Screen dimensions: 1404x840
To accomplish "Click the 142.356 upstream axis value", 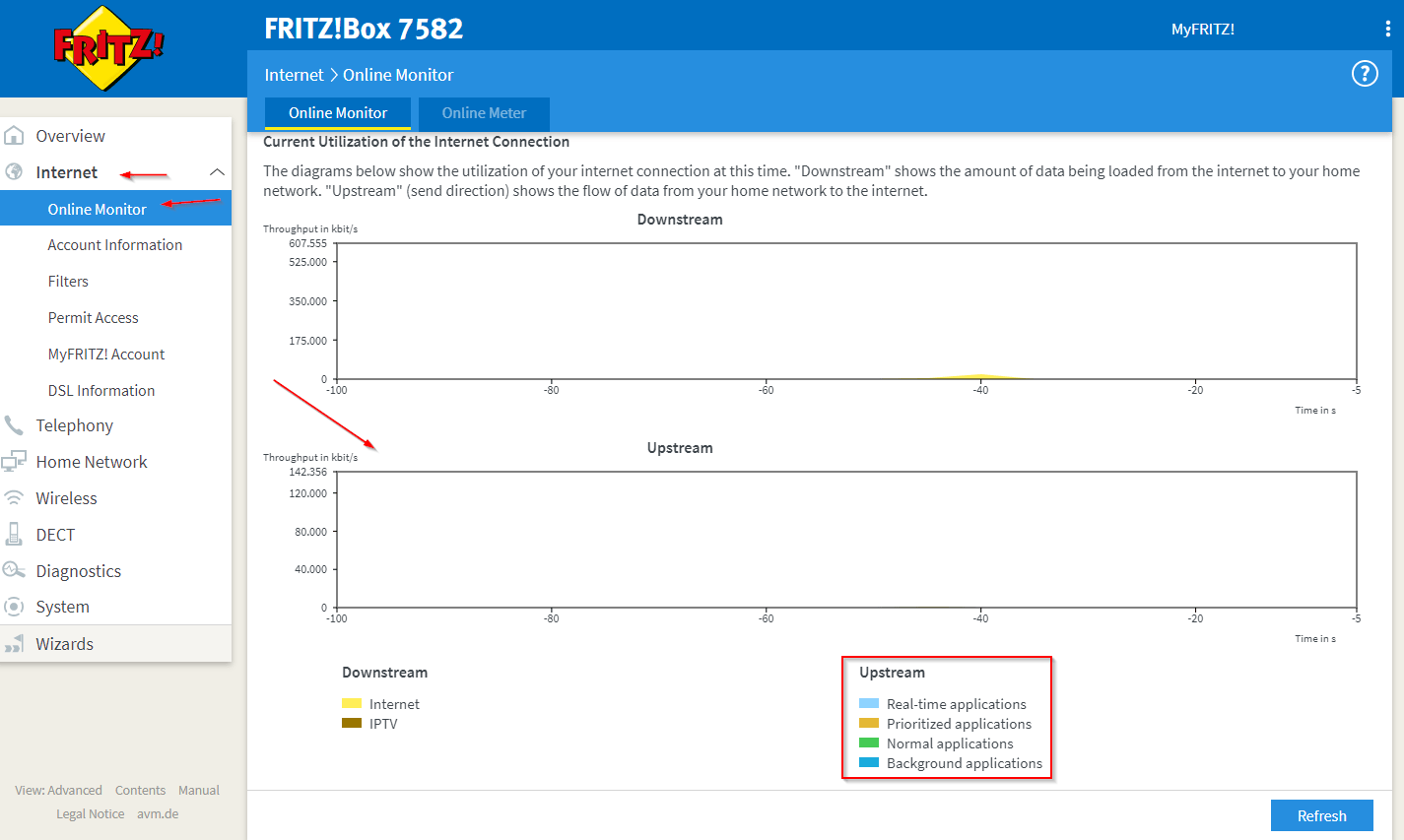I will (307, 472).
